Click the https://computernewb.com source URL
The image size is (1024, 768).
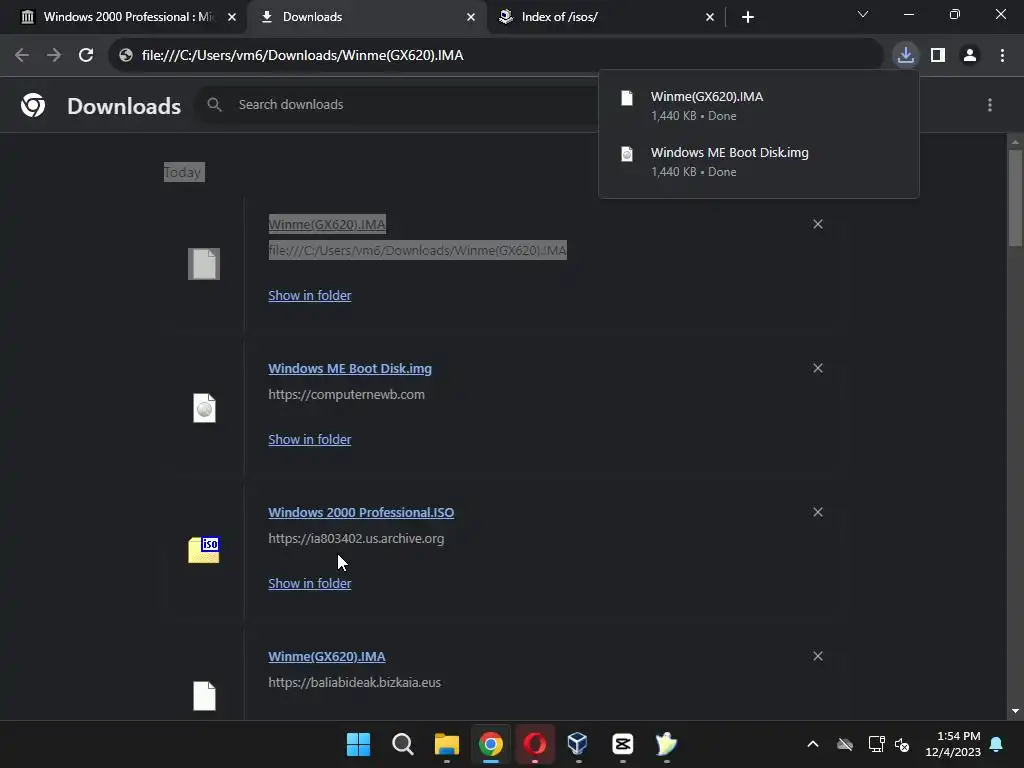point(347,394)
